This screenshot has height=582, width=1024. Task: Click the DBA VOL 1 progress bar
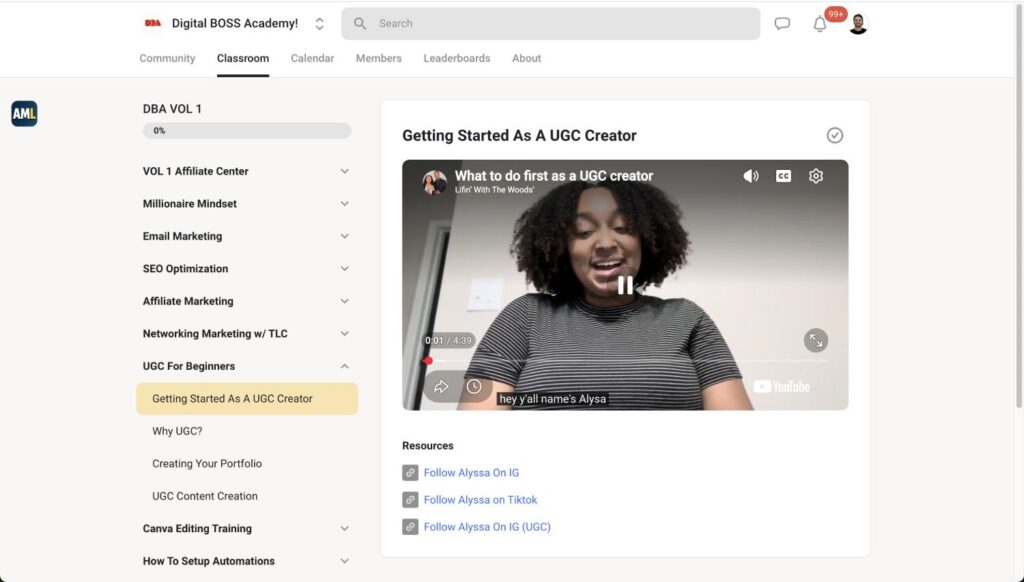pyautogui.click(x=247, y=131)
